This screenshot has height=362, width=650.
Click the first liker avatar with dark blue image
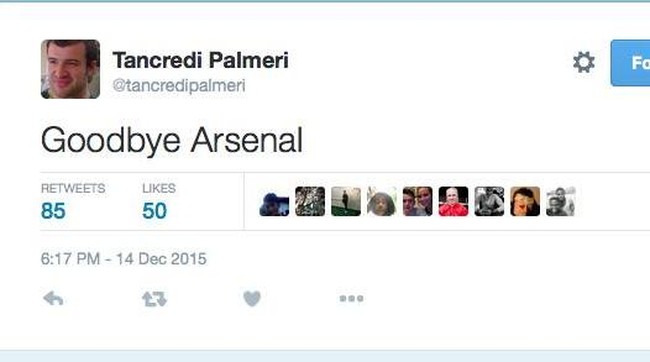[274, 202]
